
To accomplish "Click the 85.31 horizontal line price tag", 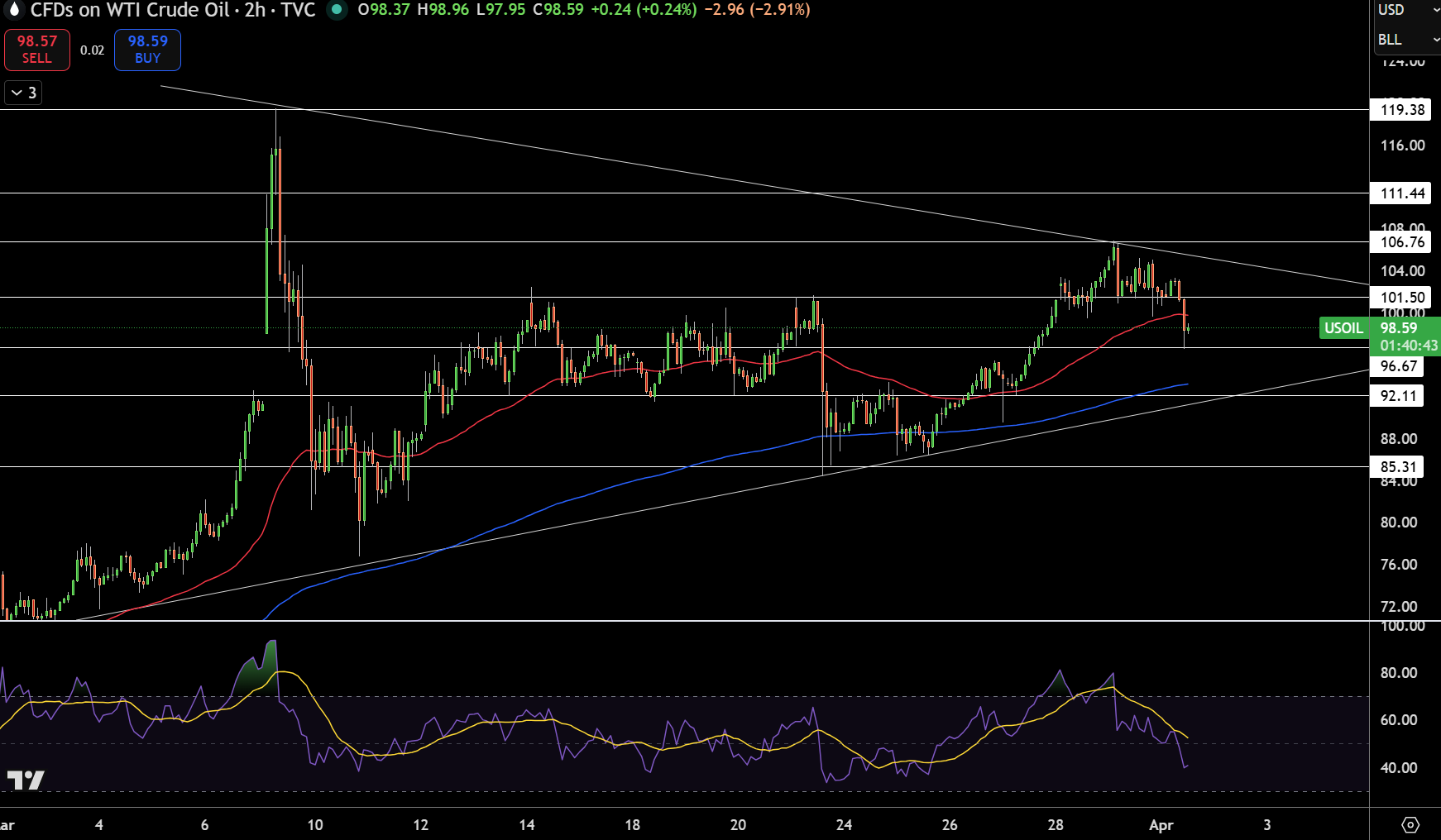I will (x=1397, y=467).
